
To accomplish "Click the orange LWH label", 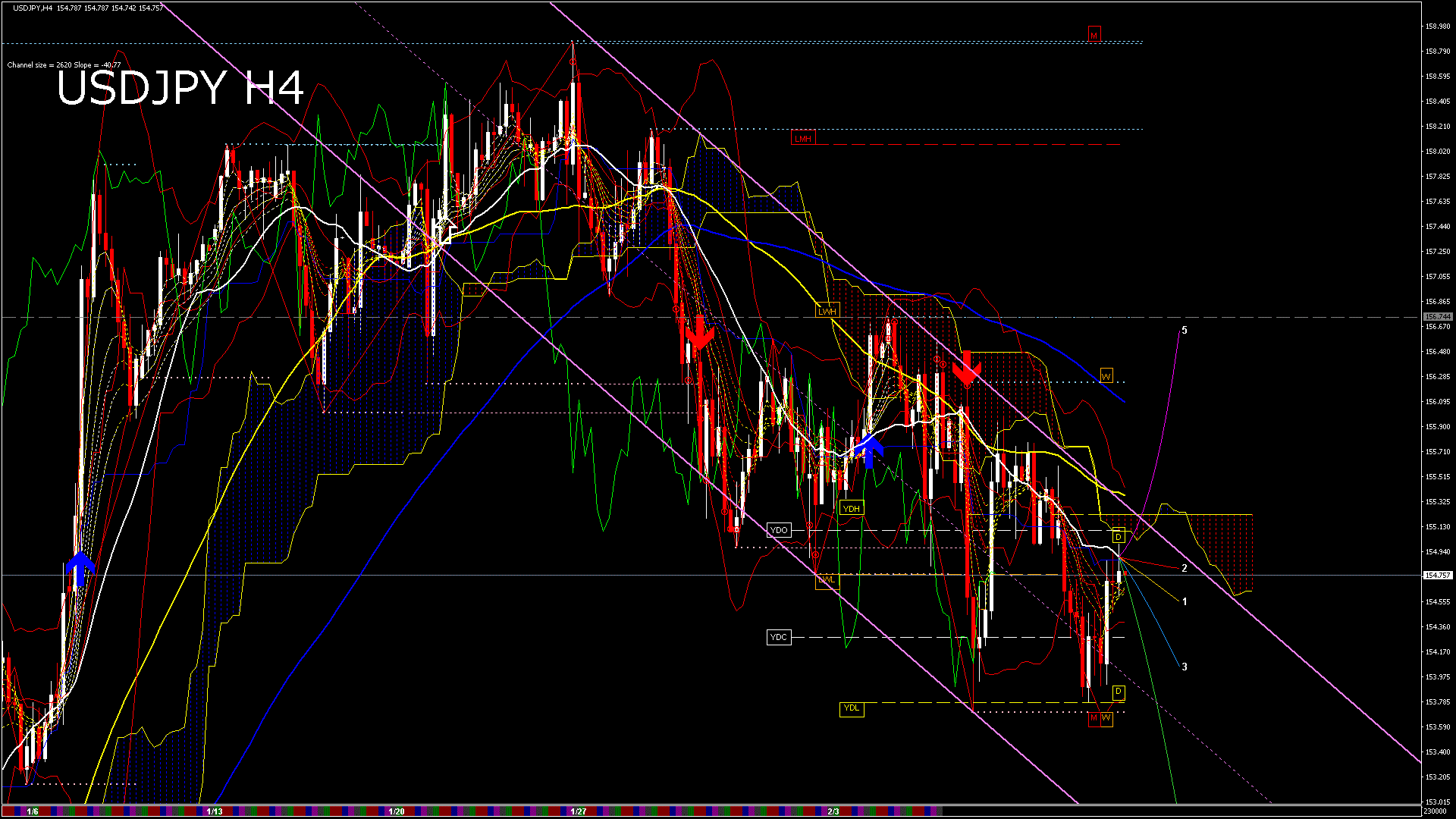I will point(827,311).
